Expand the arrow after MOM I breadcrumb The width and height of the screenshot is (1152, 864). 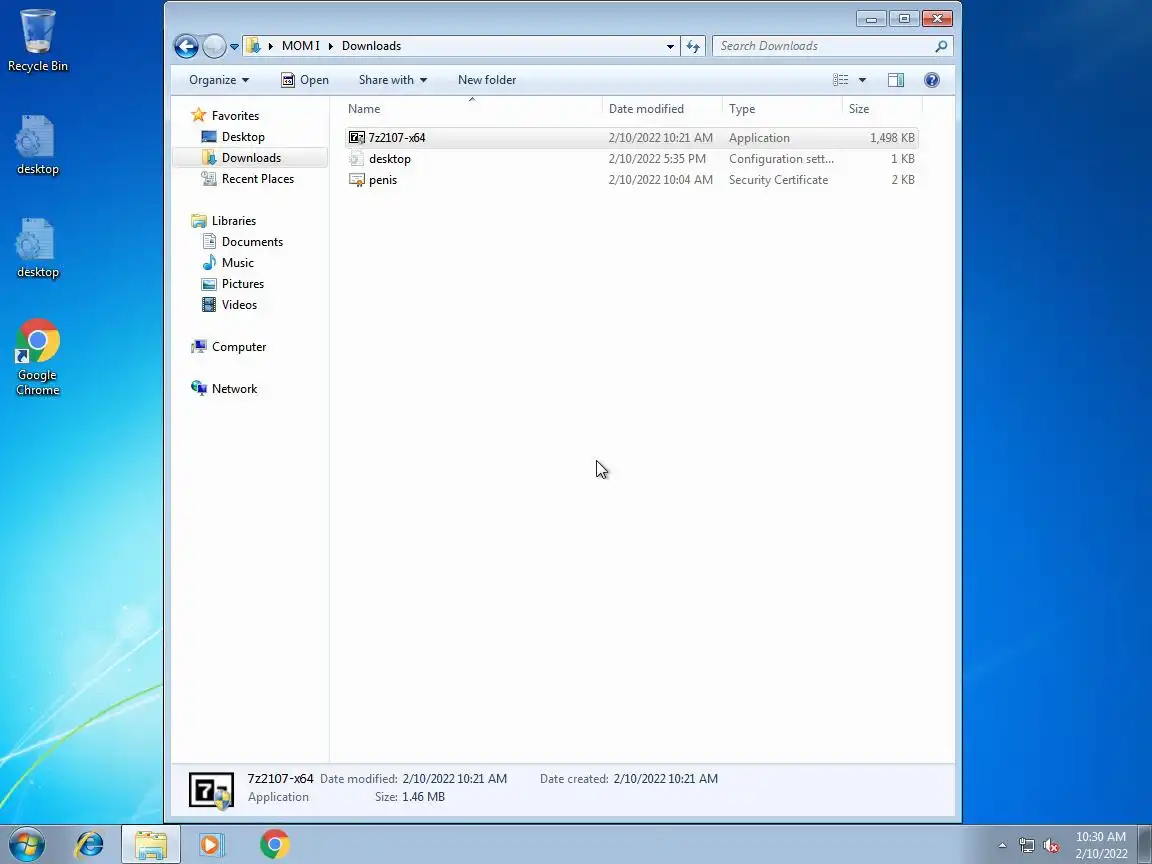pyautogui.click(x=331, y=46)
